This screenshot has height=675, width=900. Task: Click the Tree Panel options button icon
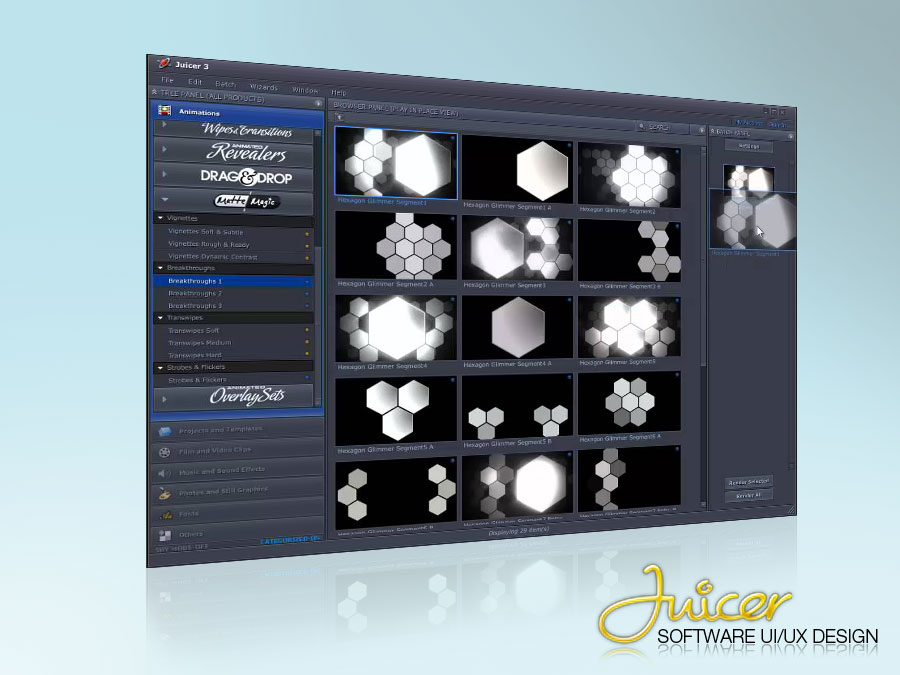(319, 103)
